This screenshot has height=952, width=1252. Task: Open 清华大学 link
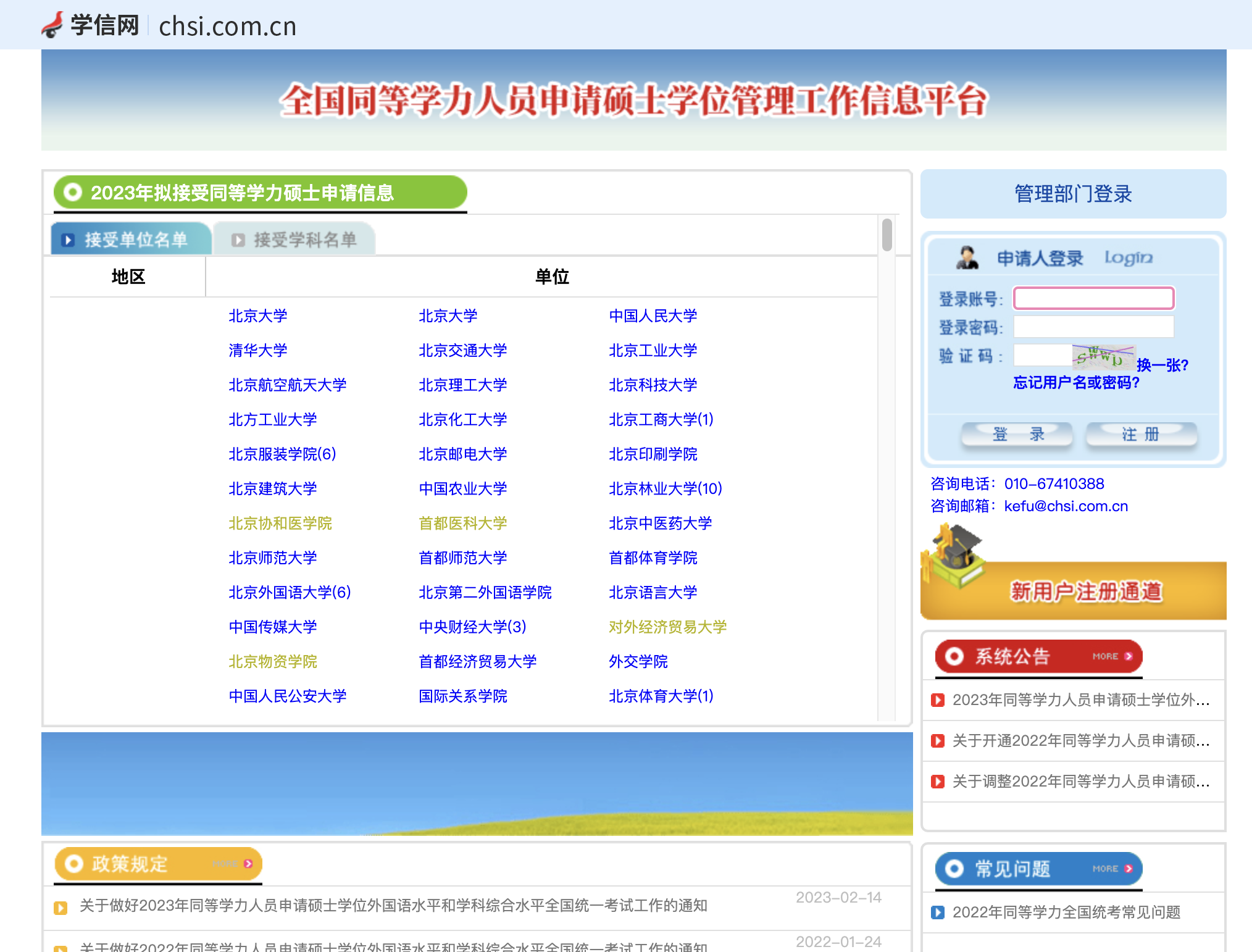[258, 351]
